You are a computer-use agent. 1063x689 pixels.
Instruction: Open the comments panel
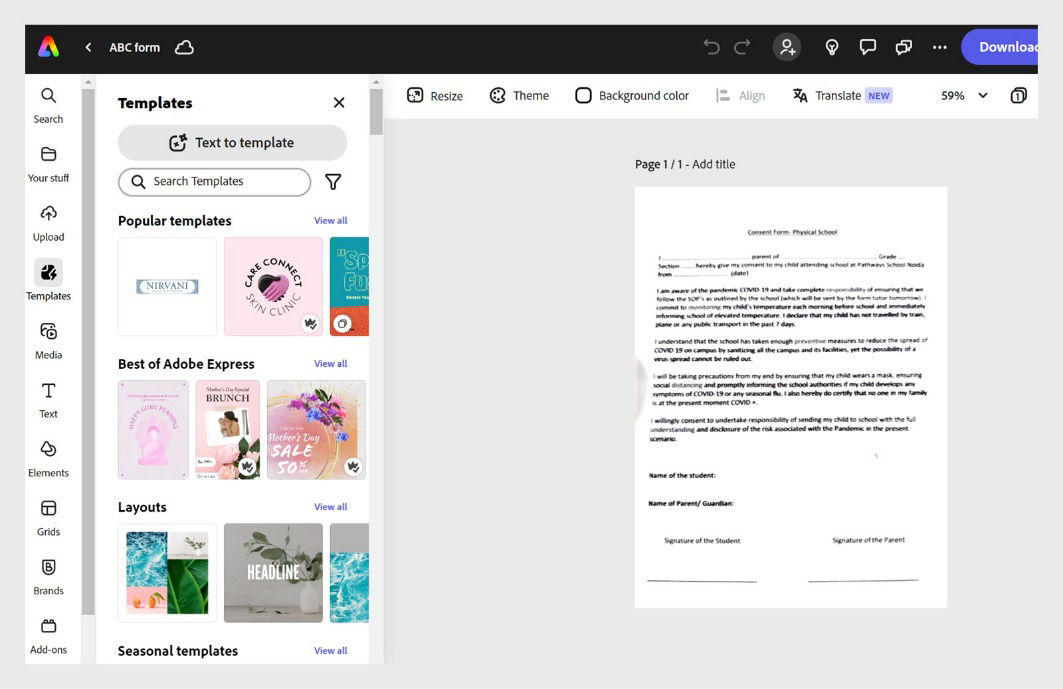(867, 46)
